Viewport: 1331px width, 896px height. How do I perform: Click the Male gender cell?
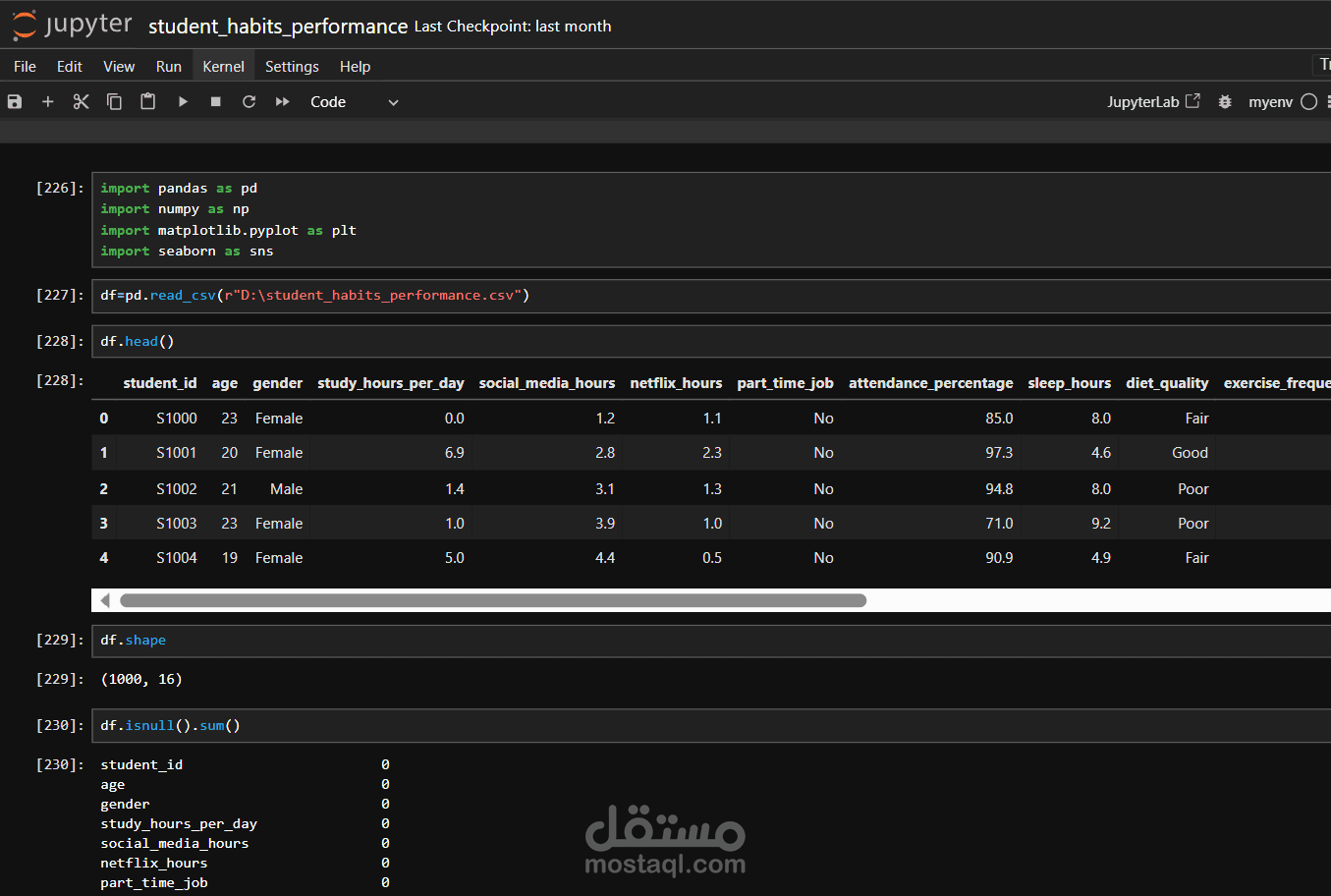[x=287, y=489]
